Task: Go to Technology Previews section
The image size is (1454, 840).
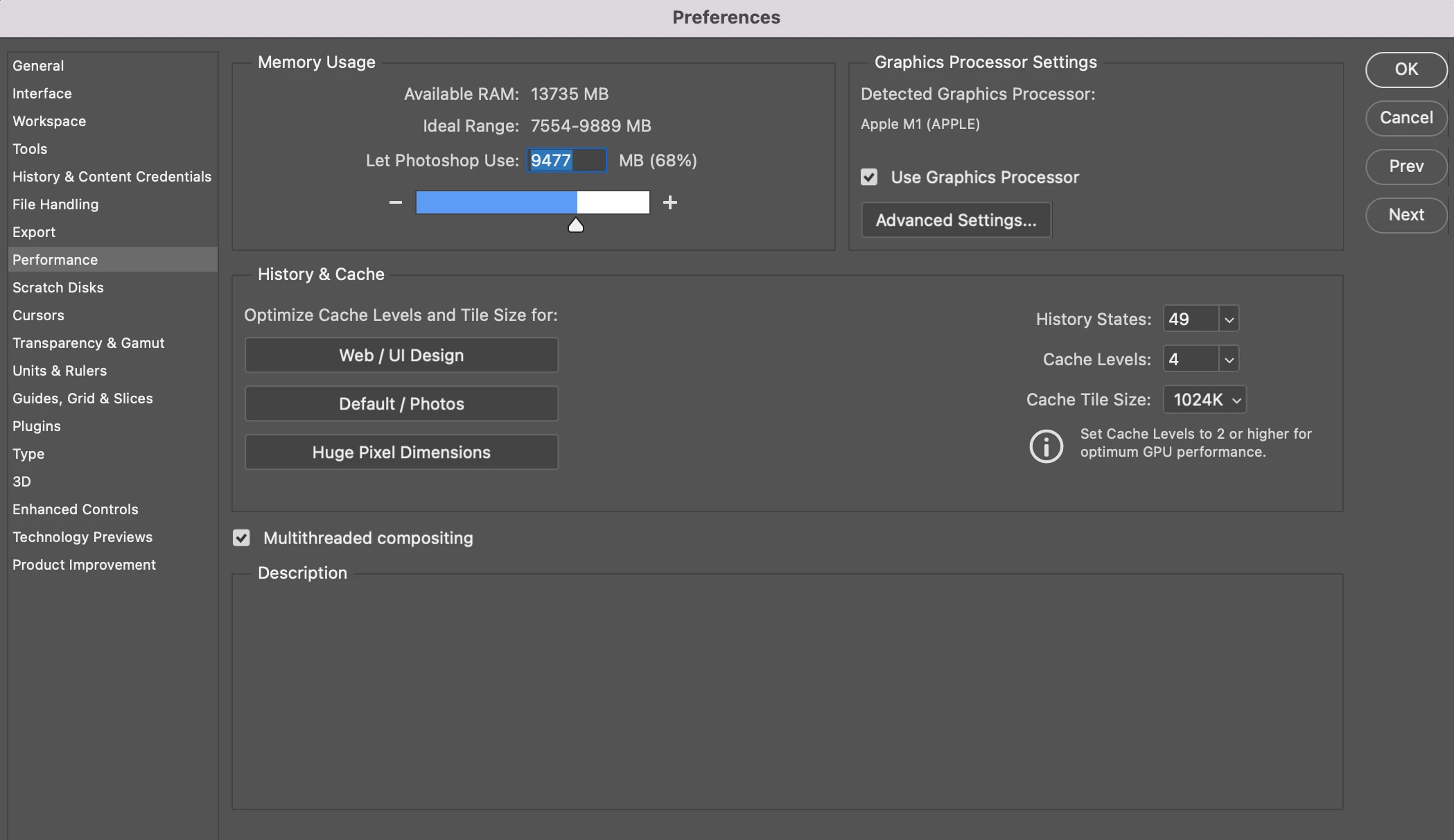Action: tap(82, 537)
